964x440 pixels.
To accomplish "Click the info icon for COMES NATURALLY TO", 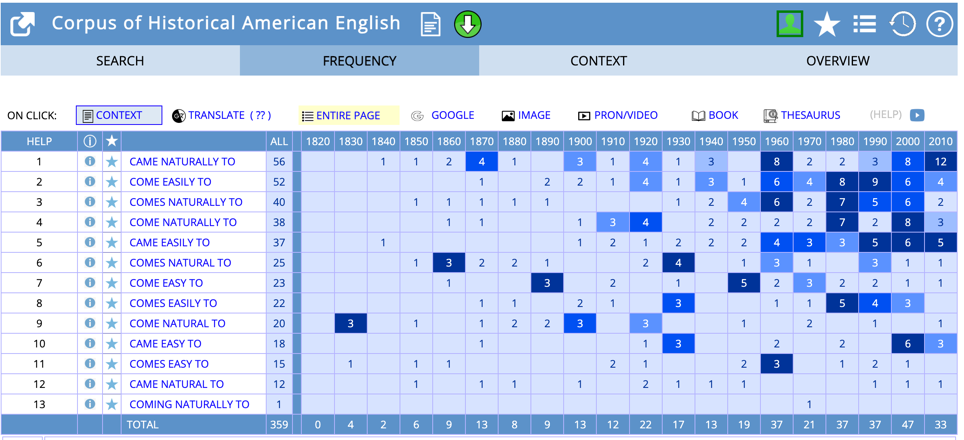I will (x=90, y=202).
